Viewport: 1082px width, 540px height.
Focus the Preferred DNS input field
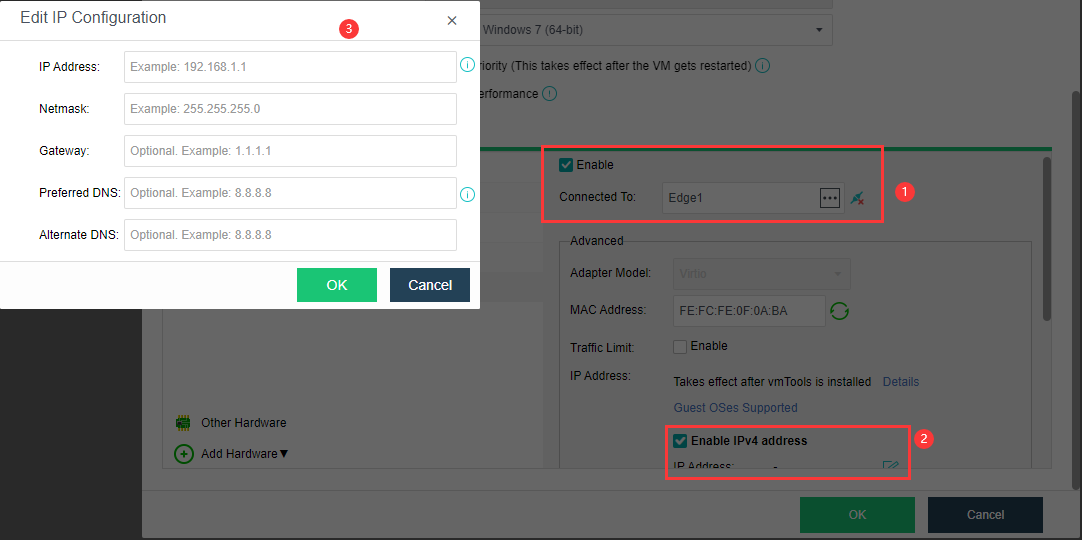(x=291, y=193)
